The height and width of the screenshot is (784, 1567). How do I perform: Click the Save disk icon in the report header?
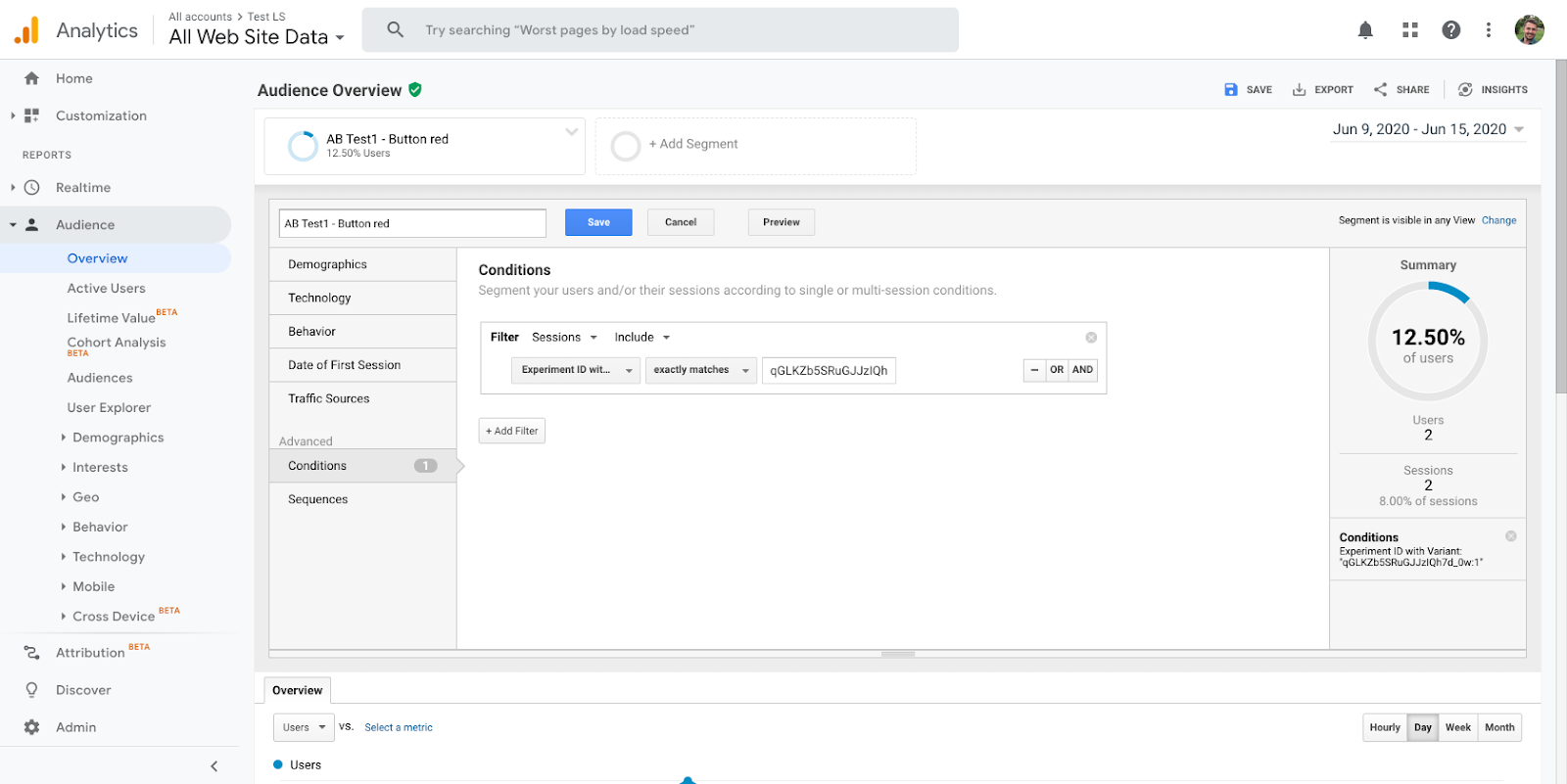pos(1231,89)
